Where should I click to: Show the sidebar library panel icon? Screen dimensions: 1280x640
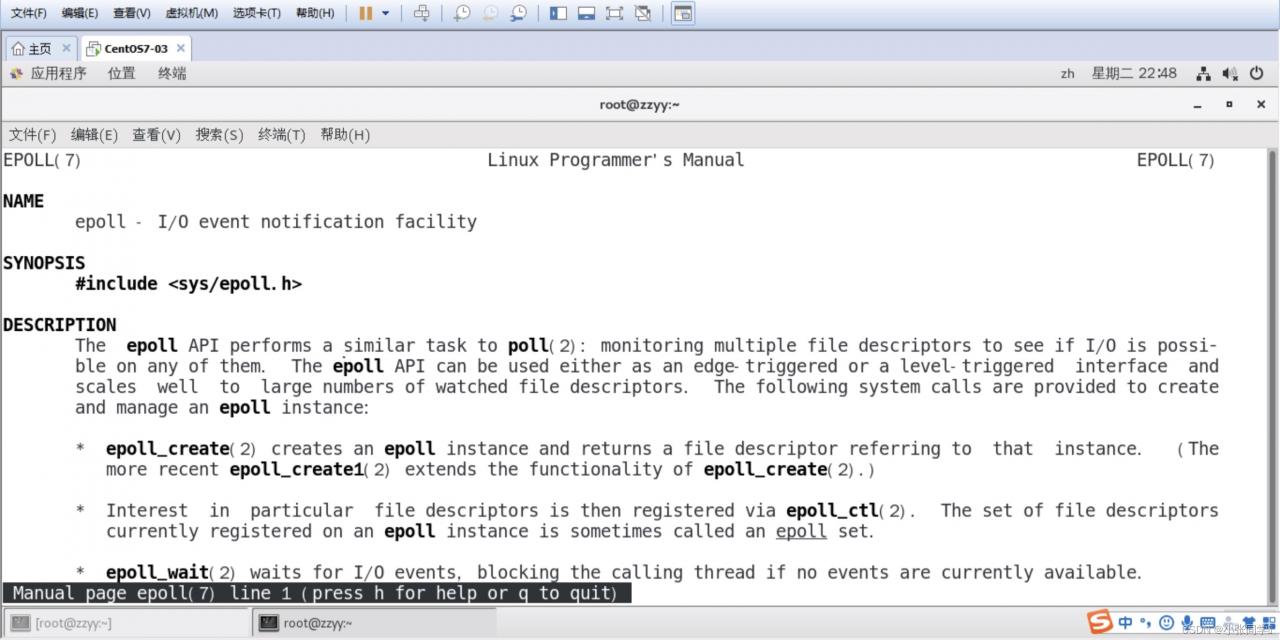[x=558, y=13]
